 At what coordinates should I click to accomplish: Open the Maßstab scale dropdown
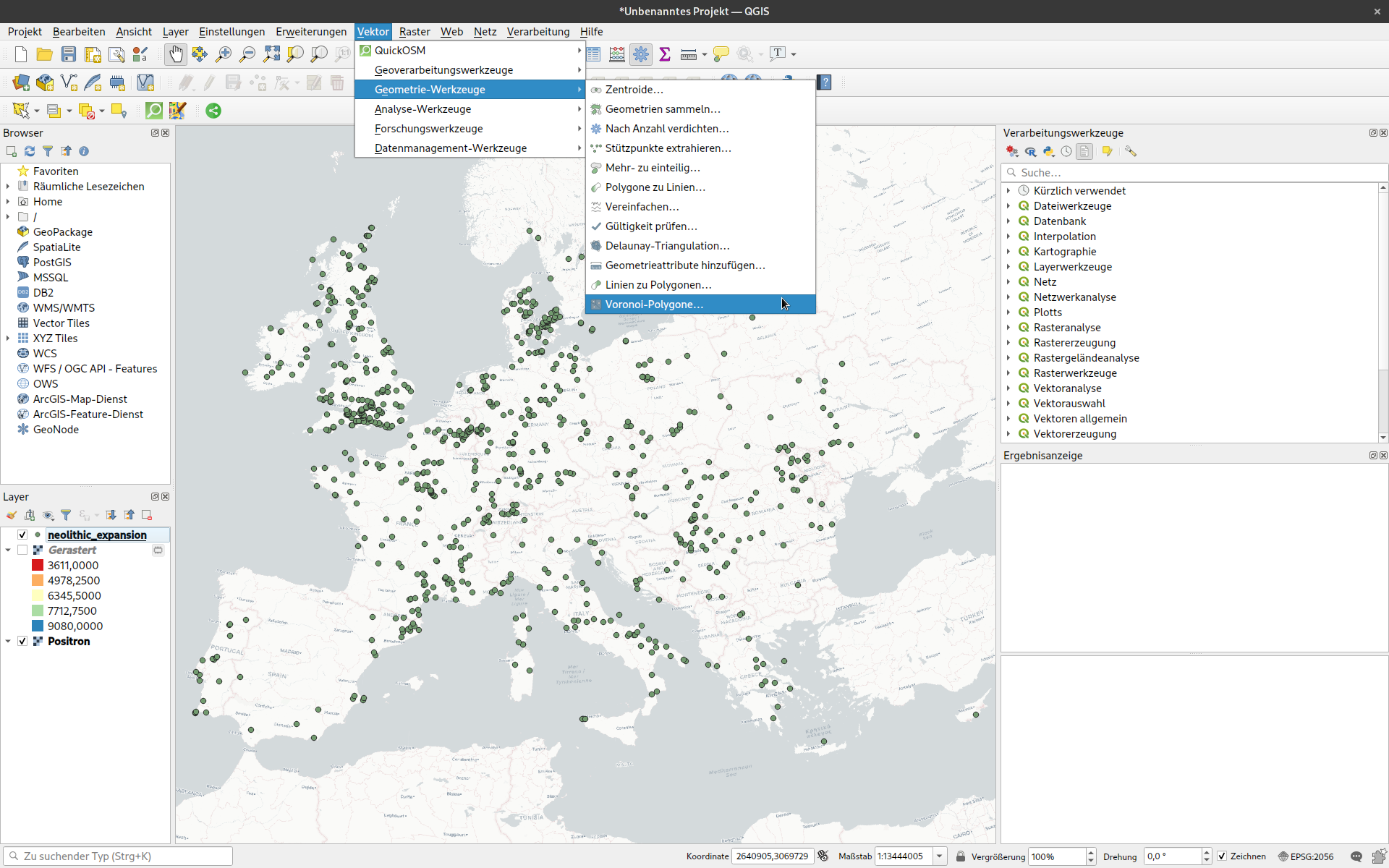939,856
